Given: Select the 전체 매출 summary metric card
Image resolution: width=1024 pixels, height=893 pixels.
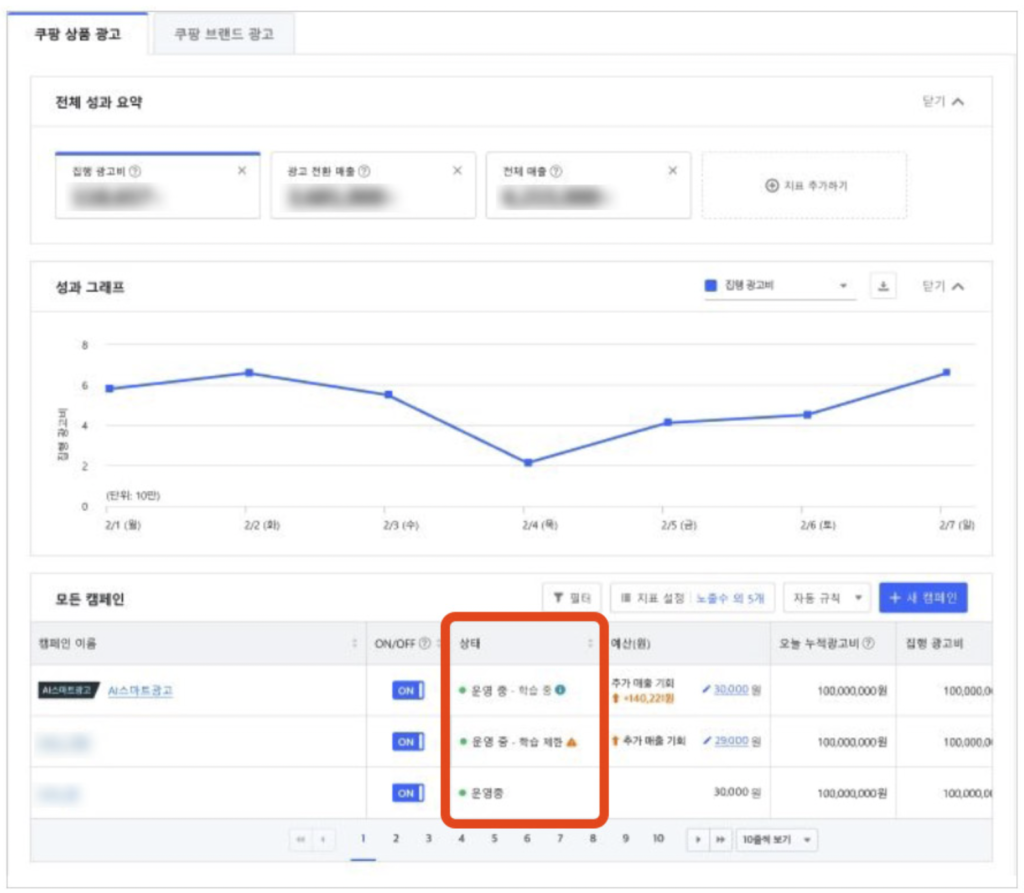Looking at the screenshot, I should [x=588, y=185].
